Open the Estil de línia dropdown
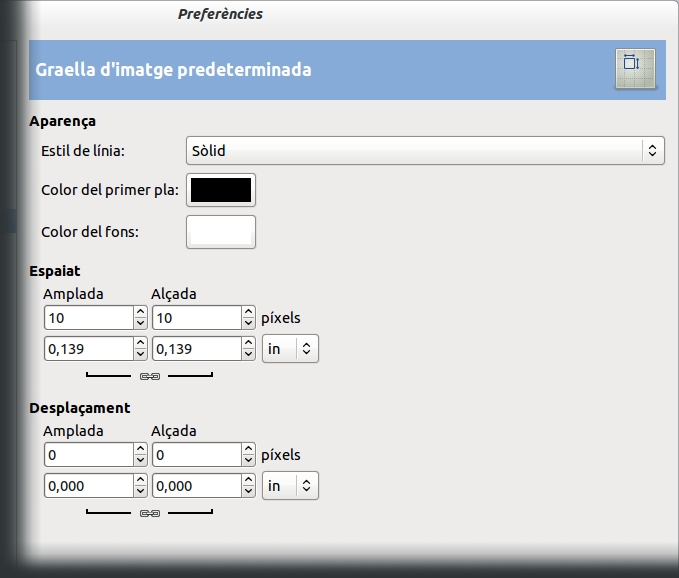 (425, 151)
